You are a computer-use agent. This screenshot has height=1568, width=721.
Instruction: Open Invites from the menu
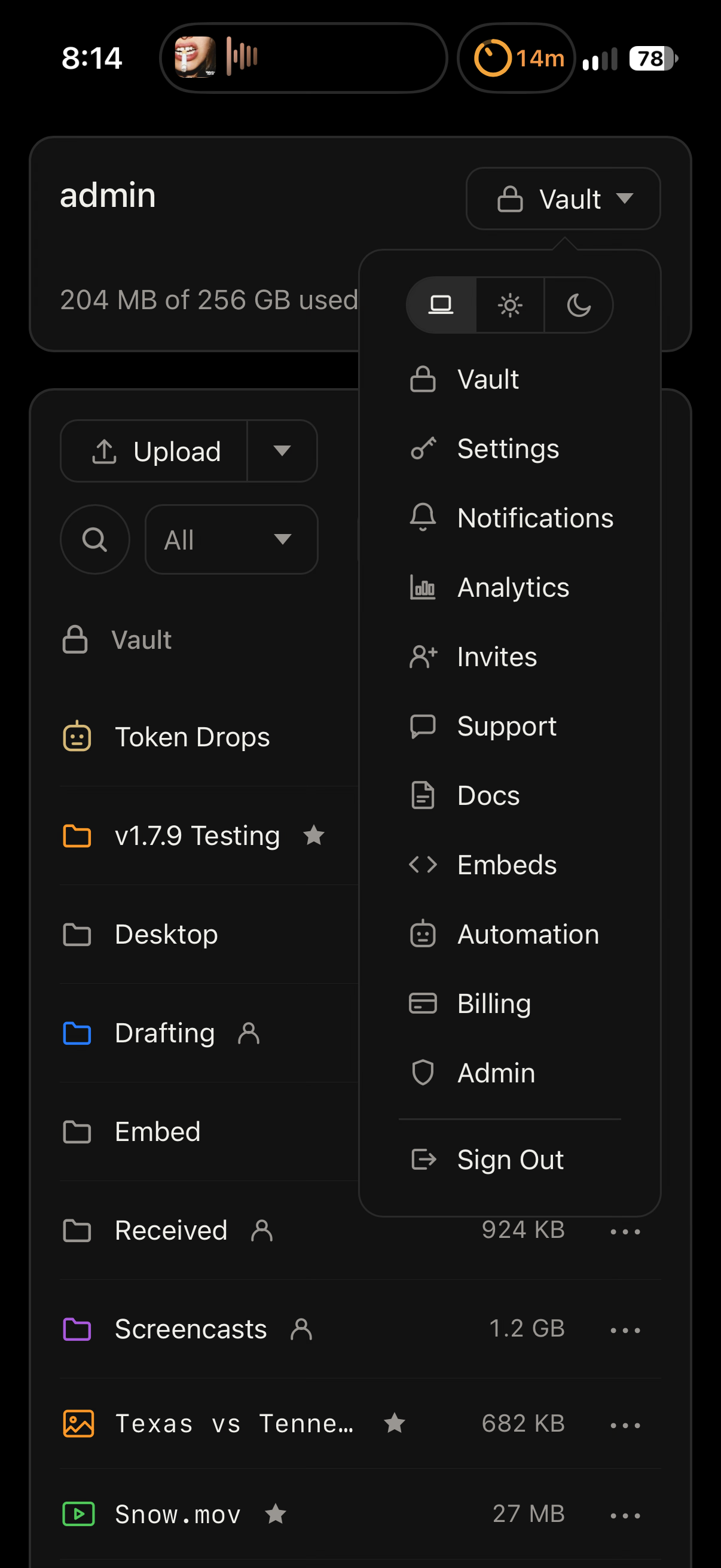click(x=510, y=657)
